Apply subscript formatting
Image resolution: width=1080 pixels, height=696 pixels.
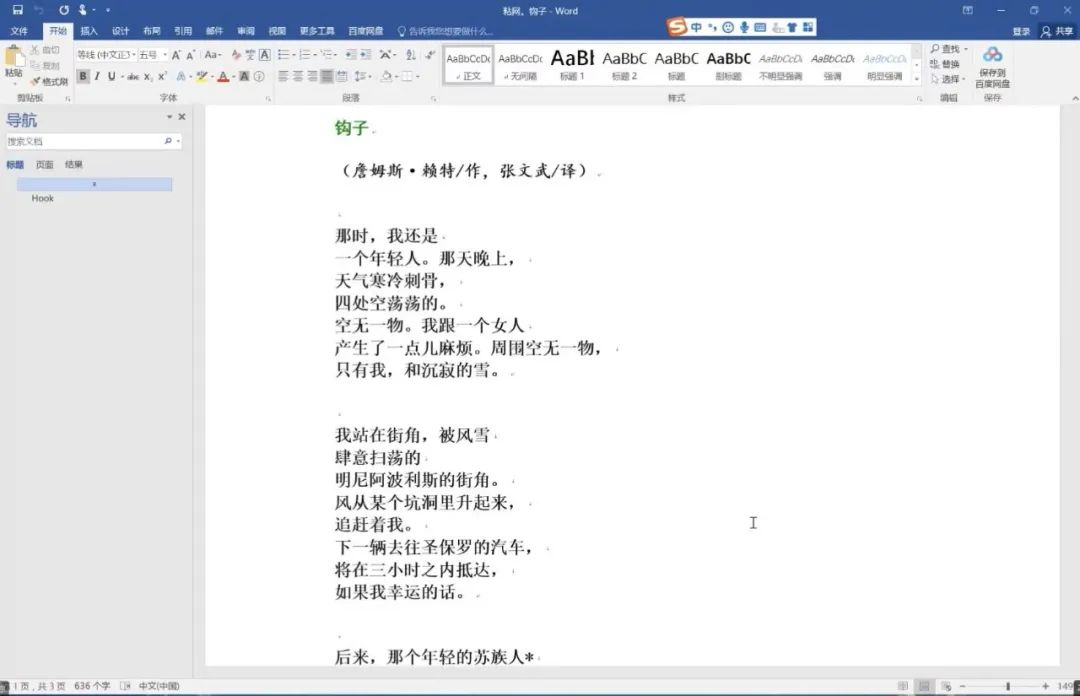pos(148,76)
